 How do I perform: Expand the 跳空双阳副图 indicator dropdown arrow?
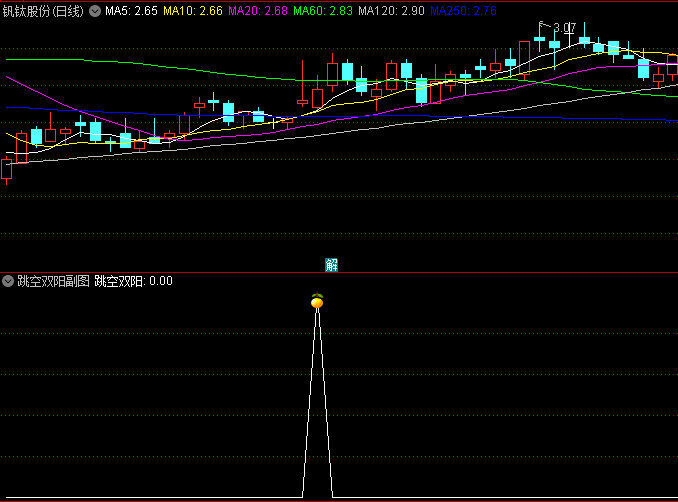pos(8,281)
